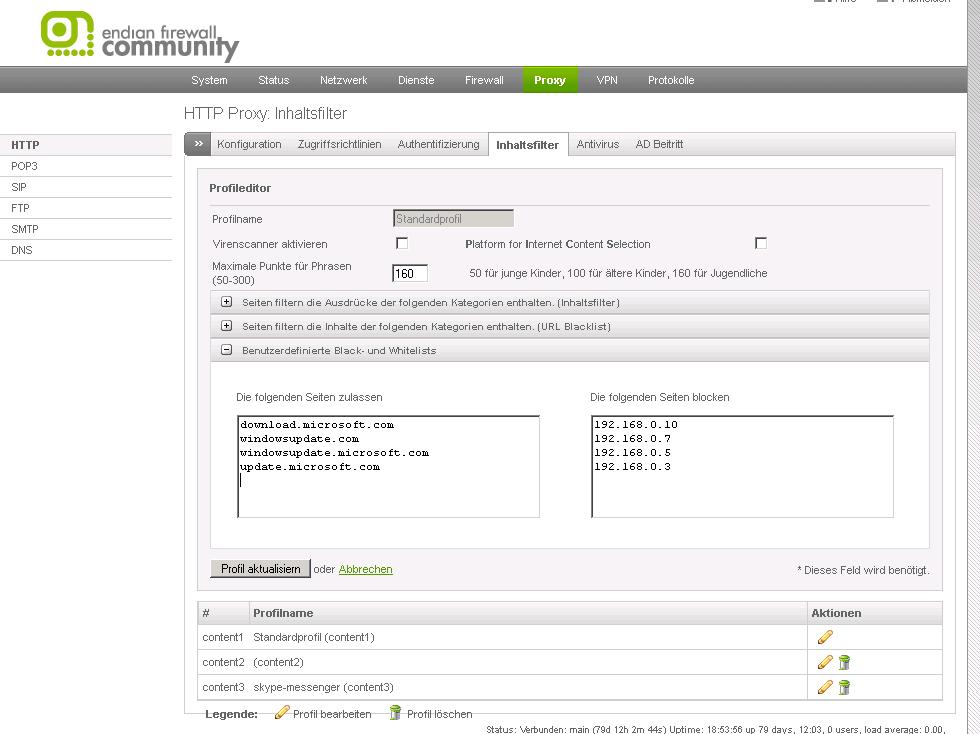
Task: Edit the skype-messenger profile
Action: pyautogui.click(x=825, y=687)
